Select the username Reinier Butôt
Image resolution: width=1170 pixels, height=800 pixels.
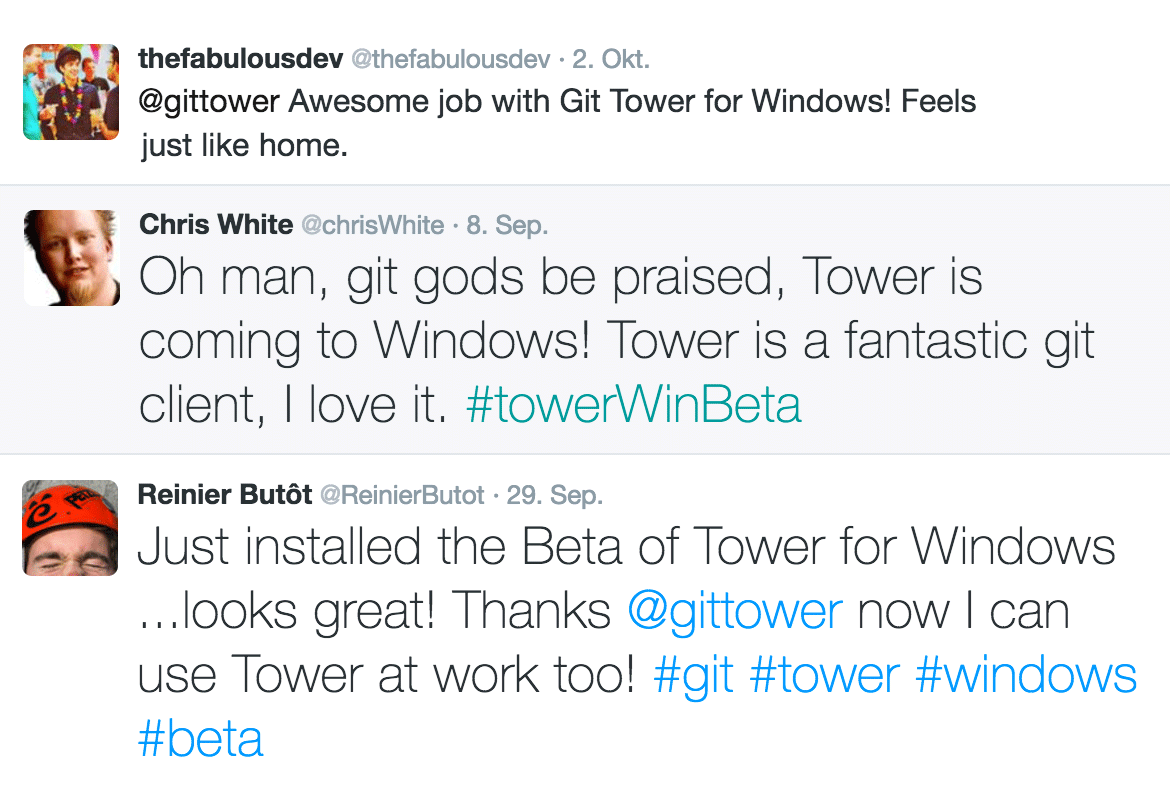pos(226,493)
